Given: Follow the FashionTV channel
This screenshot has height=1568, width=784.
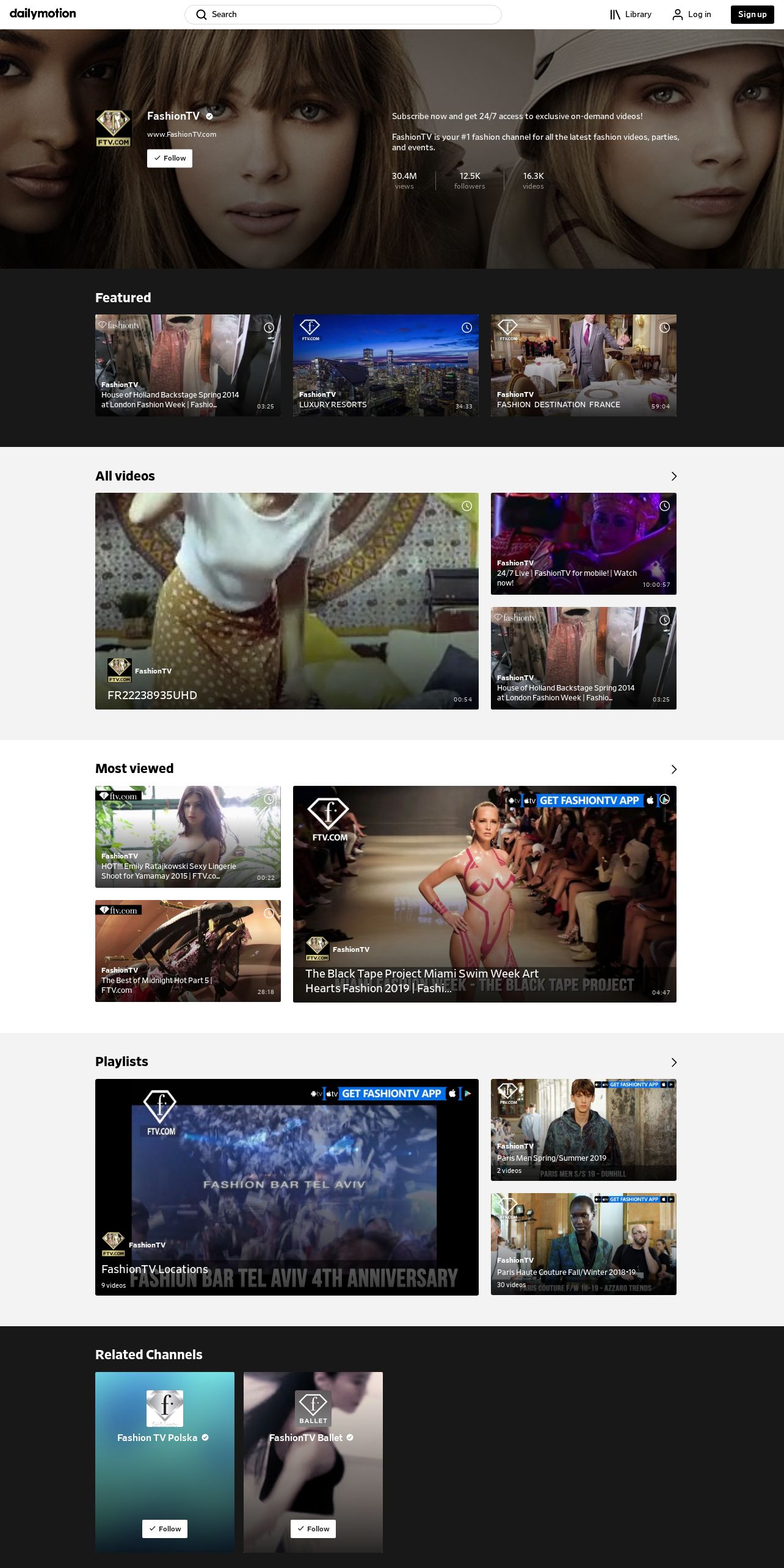Looking at the screenshot, I should (170, 158).
